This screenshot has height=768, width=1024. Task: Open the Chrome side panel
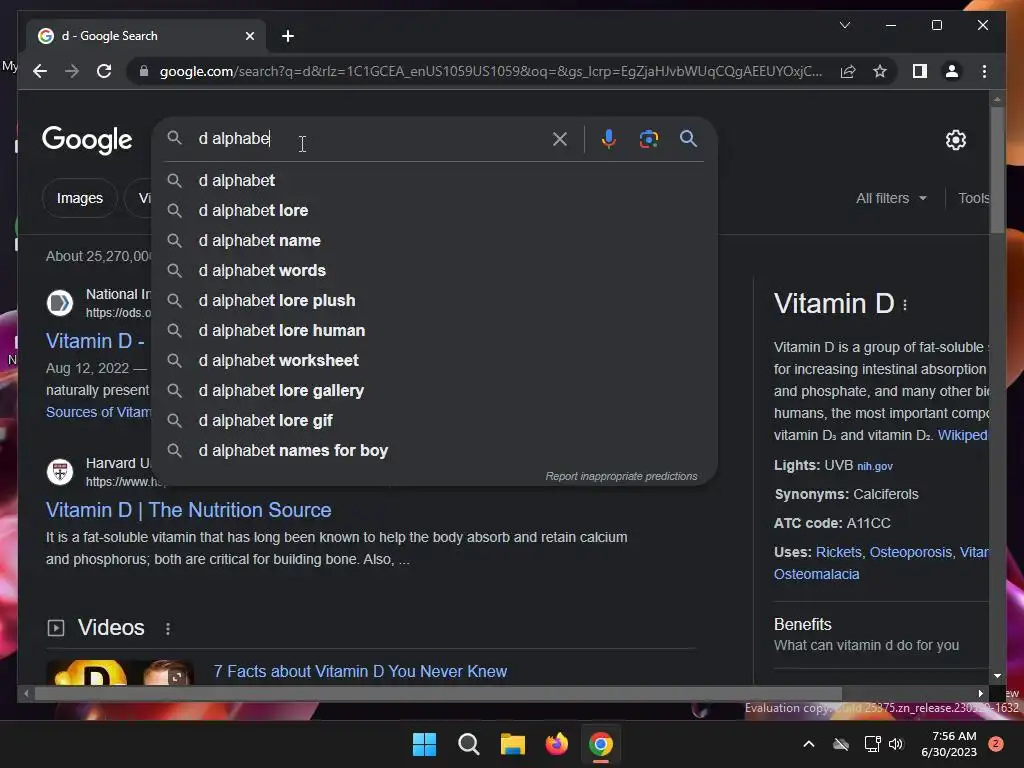coord(920,71)
